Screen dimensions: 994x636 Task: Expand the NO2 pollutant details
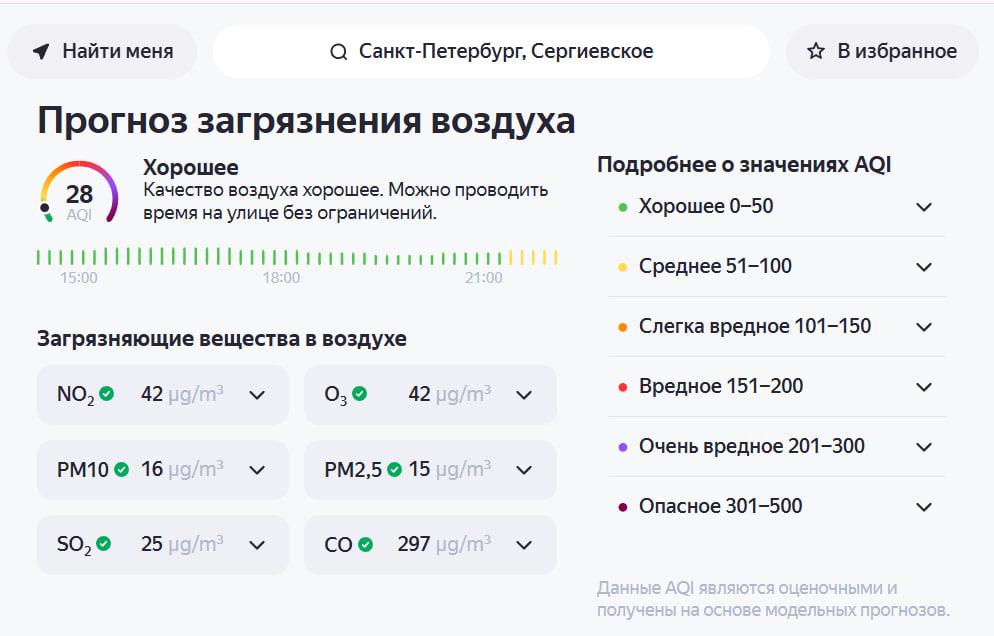(257, 394)
